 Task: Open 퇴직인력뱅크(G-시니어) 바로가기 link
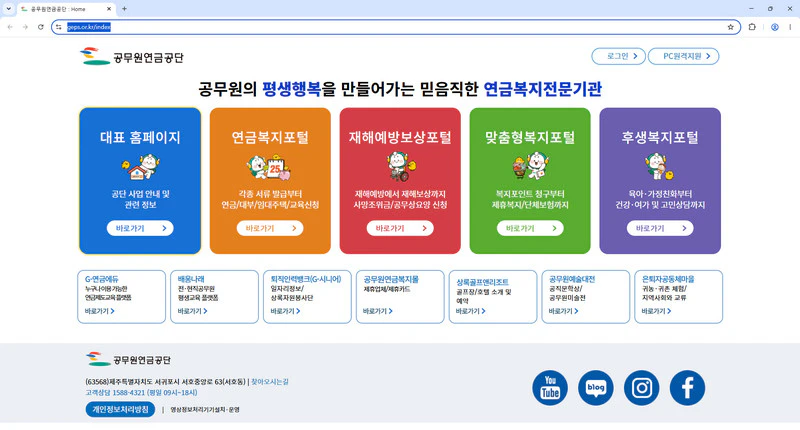pos(285,311)
